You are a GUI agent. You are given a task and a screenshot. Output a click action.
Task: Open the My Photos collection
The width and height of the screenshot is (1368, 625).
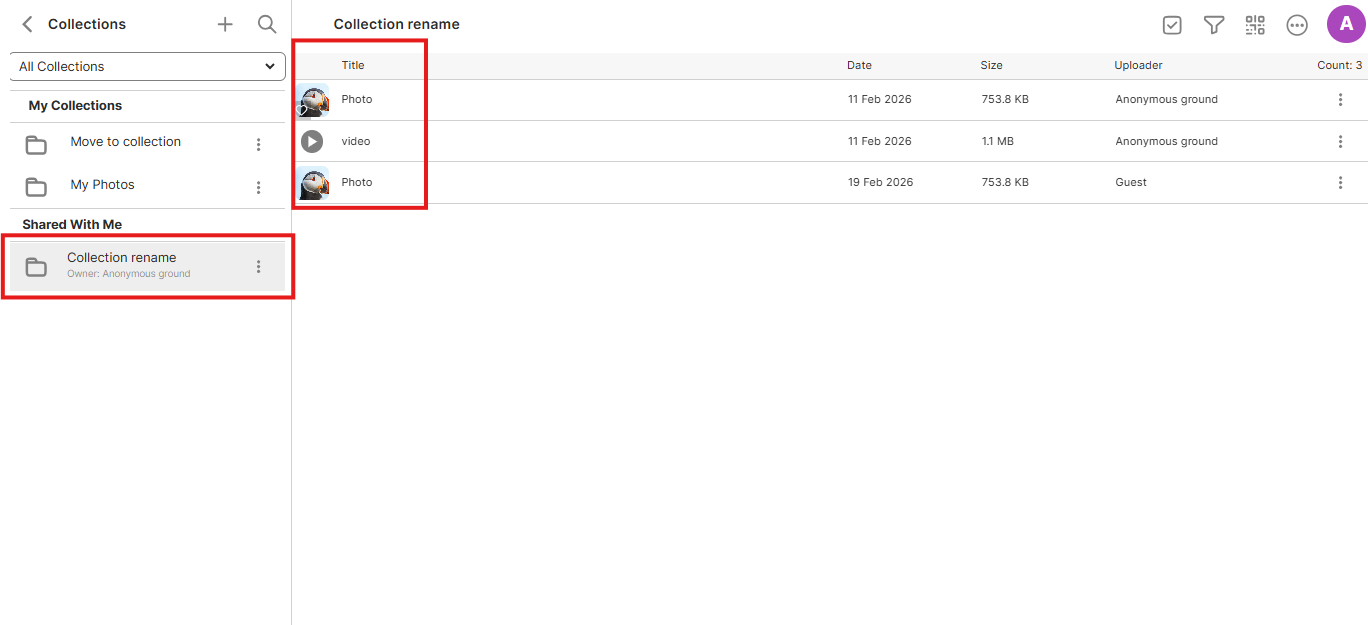coord(102,185)
